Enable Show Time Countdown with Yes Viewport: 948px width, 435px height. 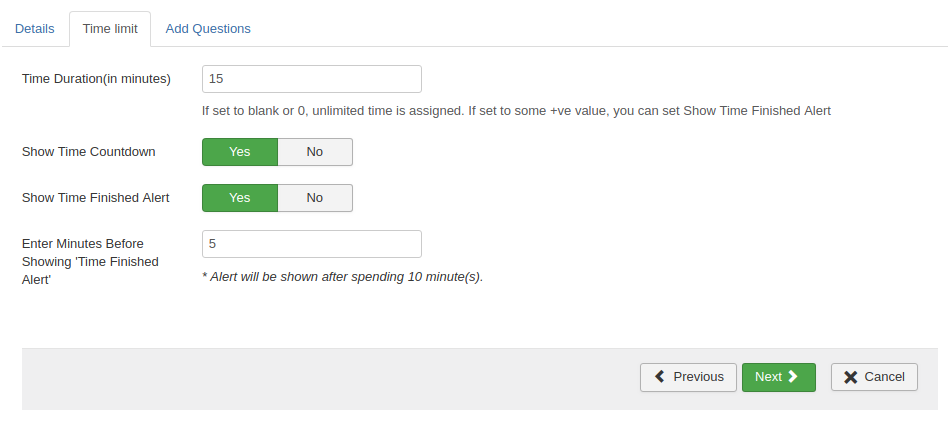pos(239,152)
